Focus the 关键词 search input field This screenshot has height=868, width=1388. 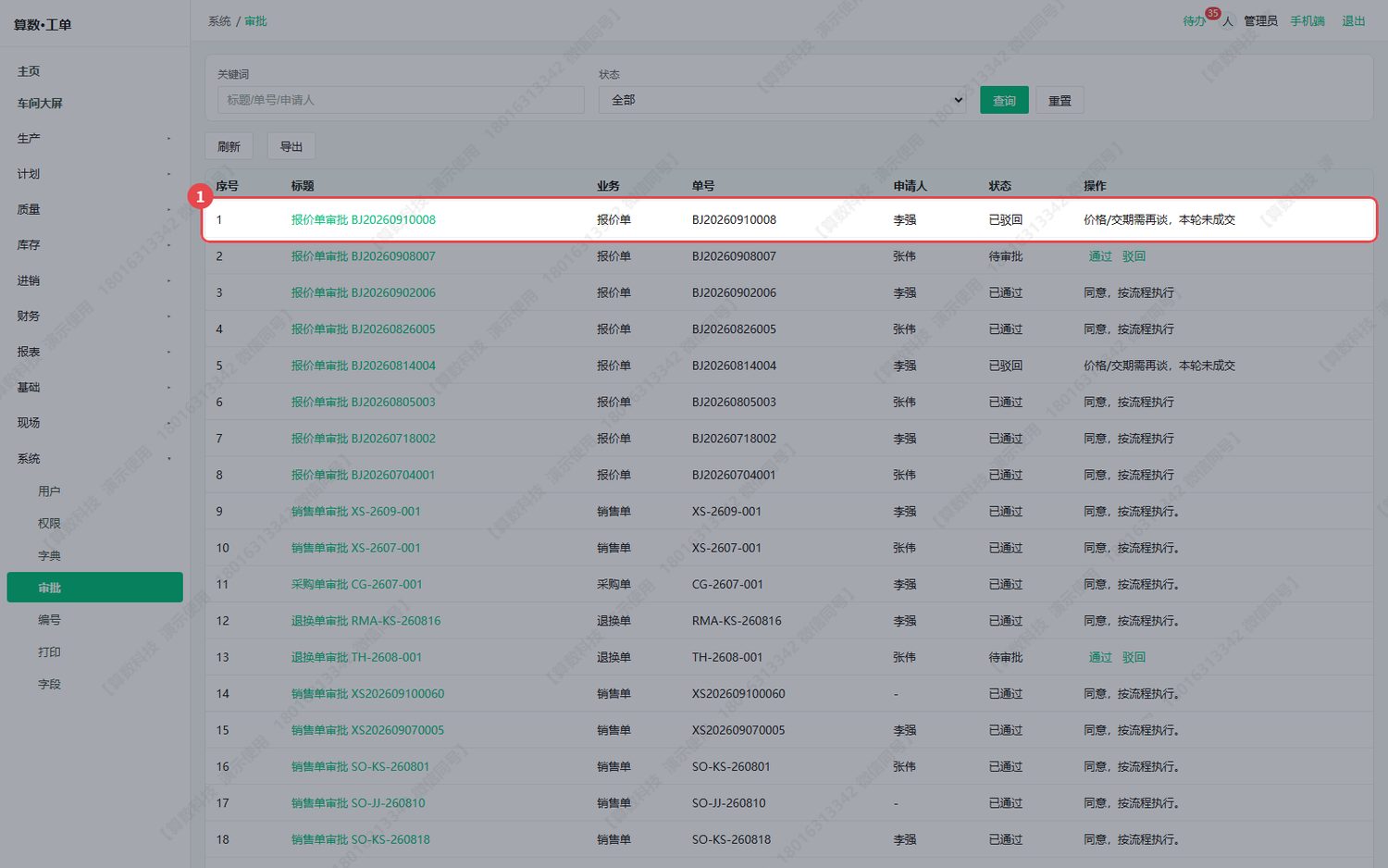pos(401,100)
